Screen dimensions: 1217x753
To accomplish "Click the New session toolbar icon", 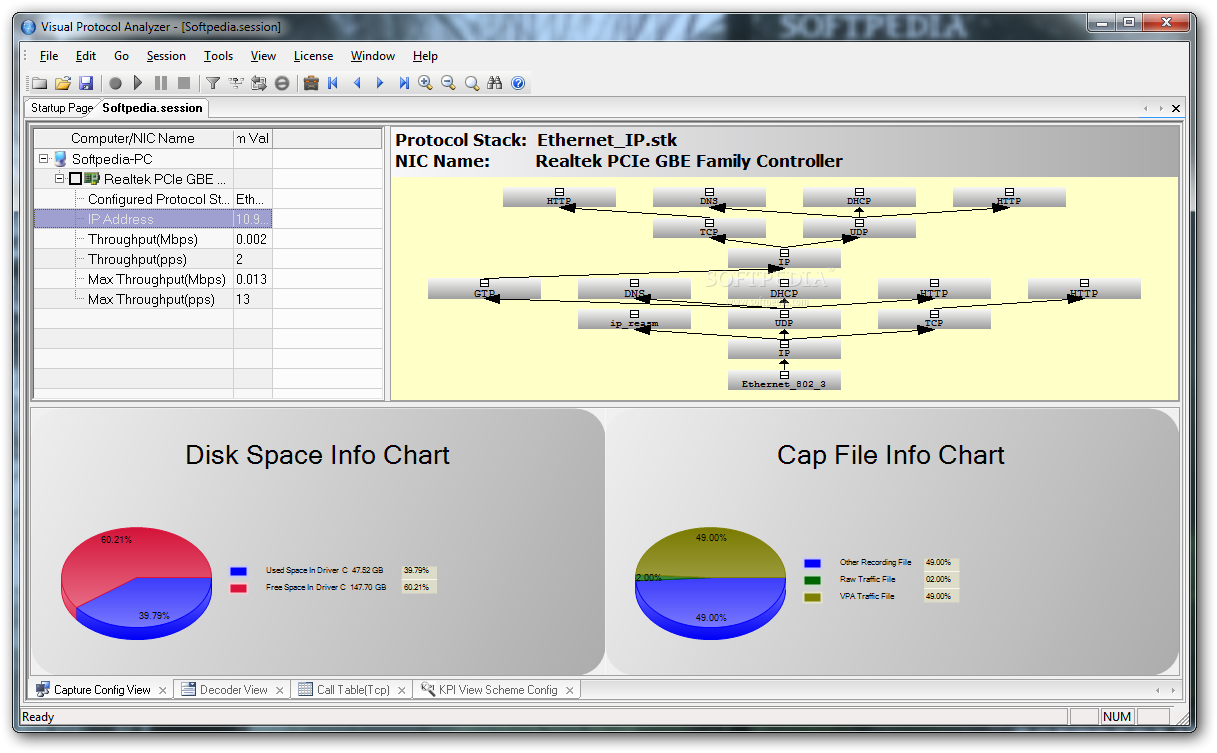I will click(x=40, y=83).
